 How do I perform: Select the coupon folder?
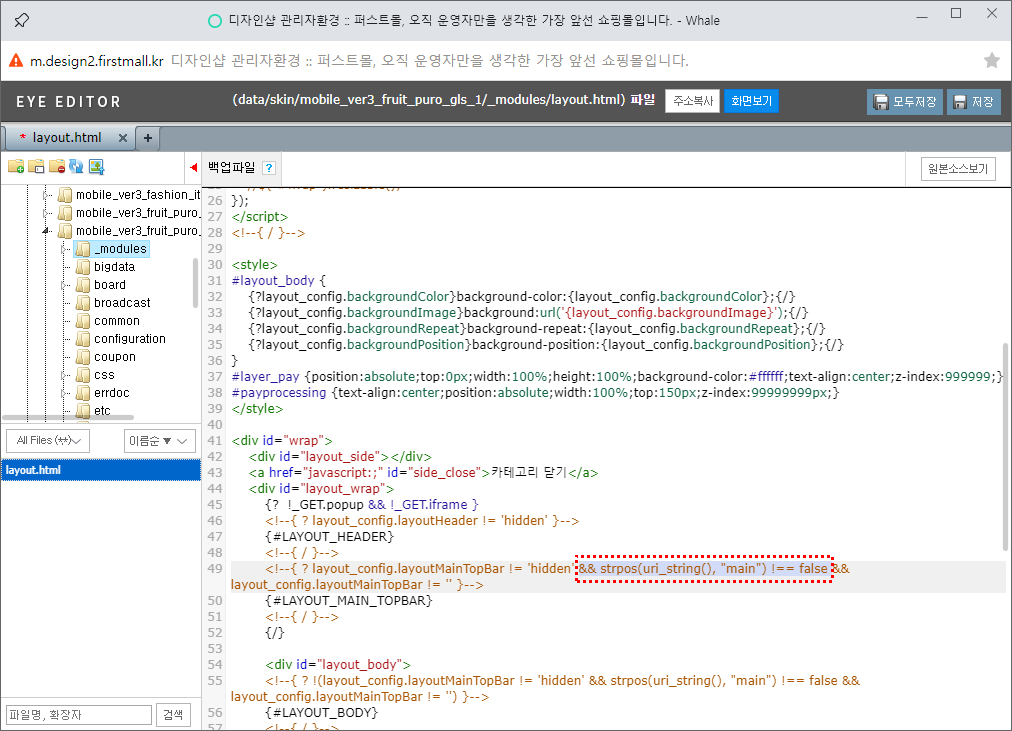pos(115,357)
